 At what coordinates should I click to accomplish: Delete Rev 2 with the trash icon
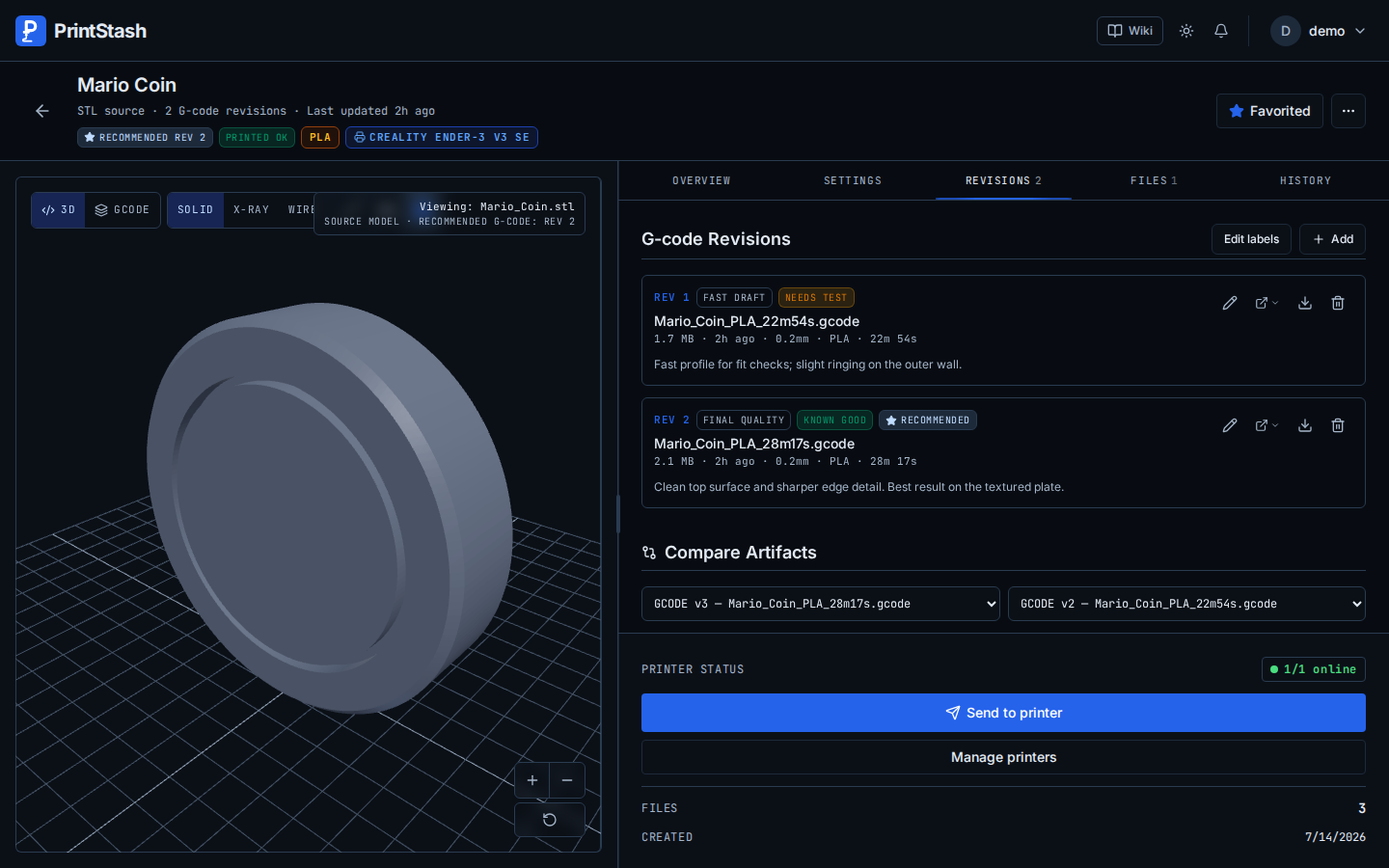click(1338, 425)
